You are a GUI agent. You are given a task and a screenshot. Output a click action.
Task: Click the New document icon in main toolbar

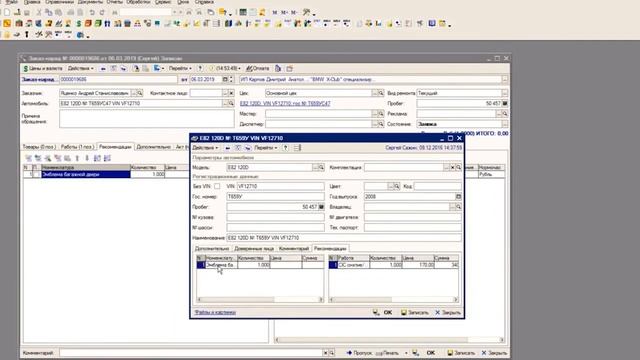[7, 13]
